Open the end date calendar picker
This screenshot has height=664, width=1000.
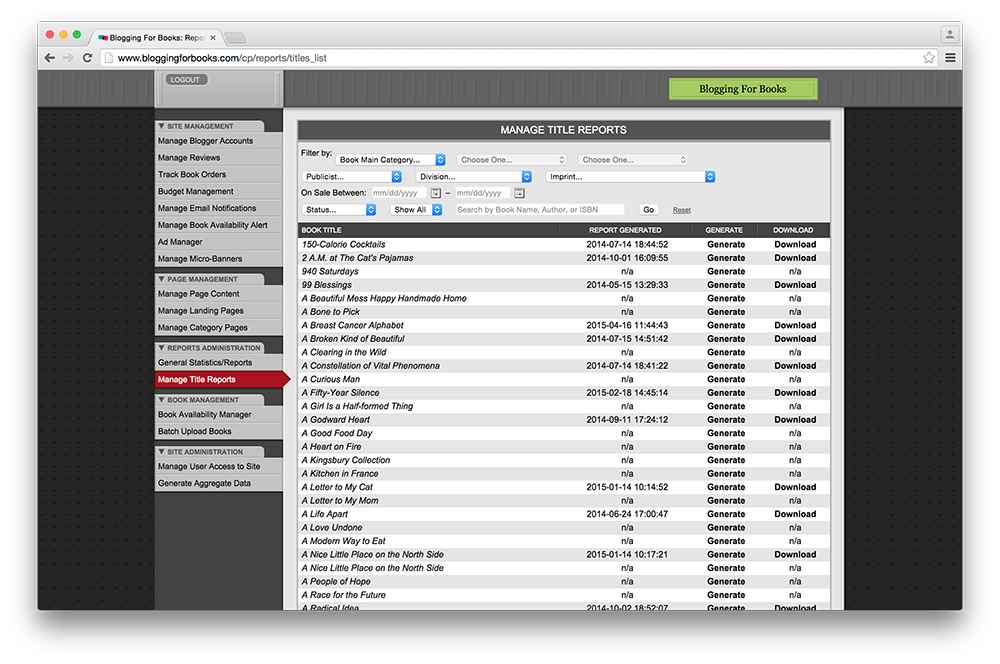click(519, 193)
